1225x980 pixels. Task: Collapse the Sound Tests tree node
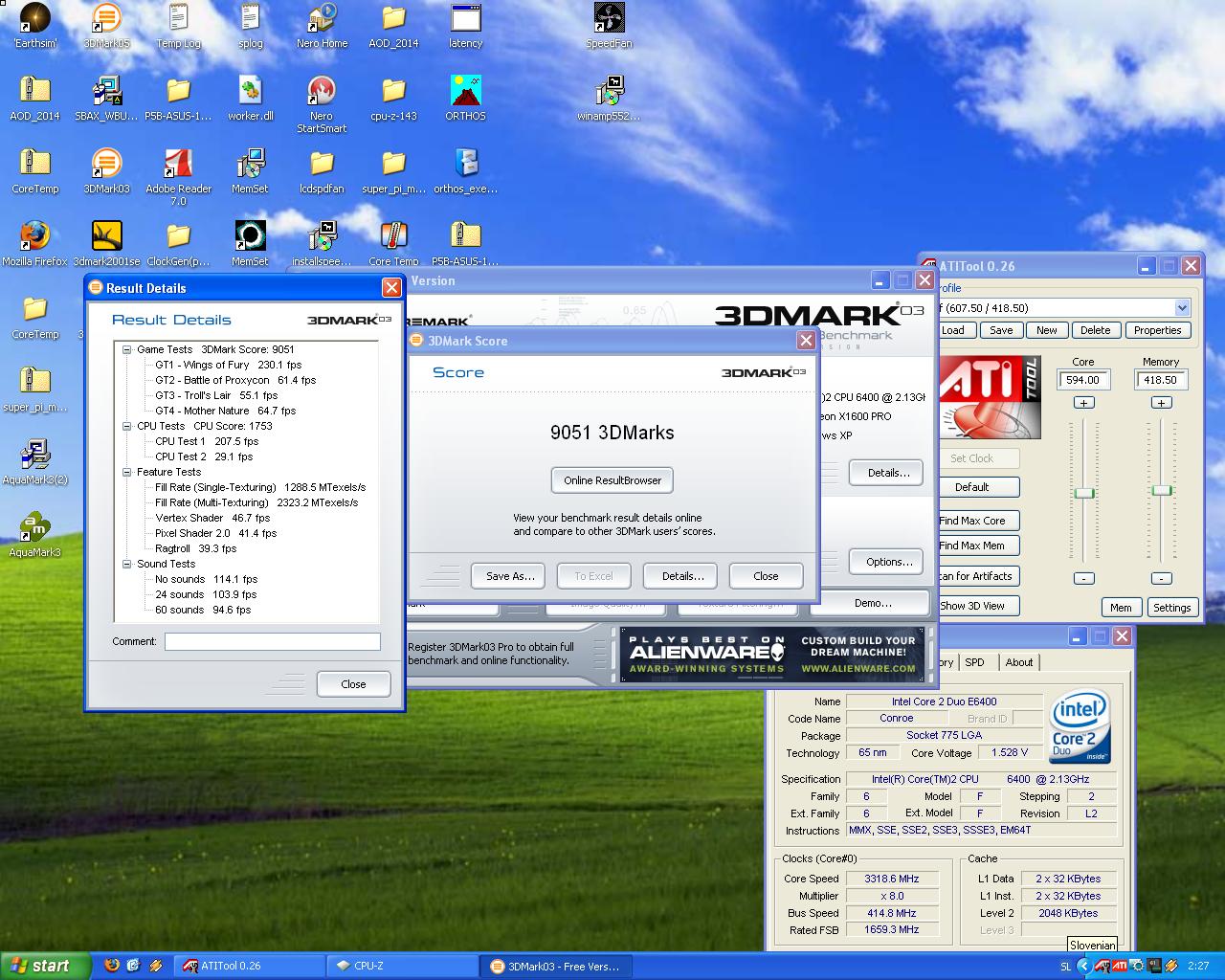(126, 564)
